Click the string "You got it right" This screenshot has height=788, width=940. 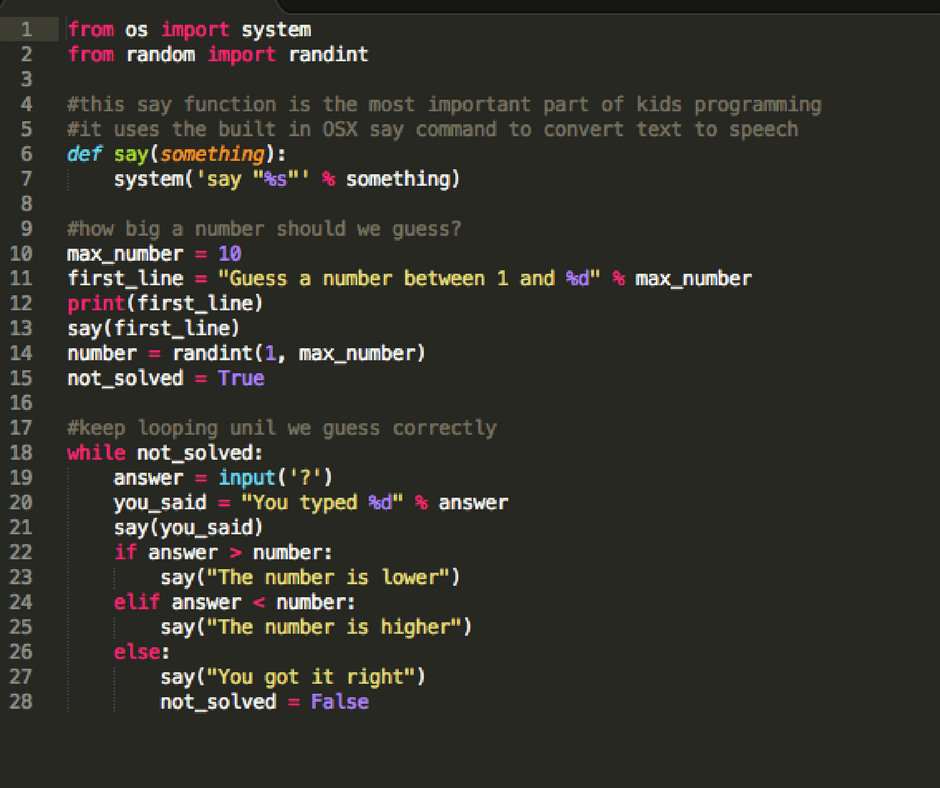[x=311, y=676]
